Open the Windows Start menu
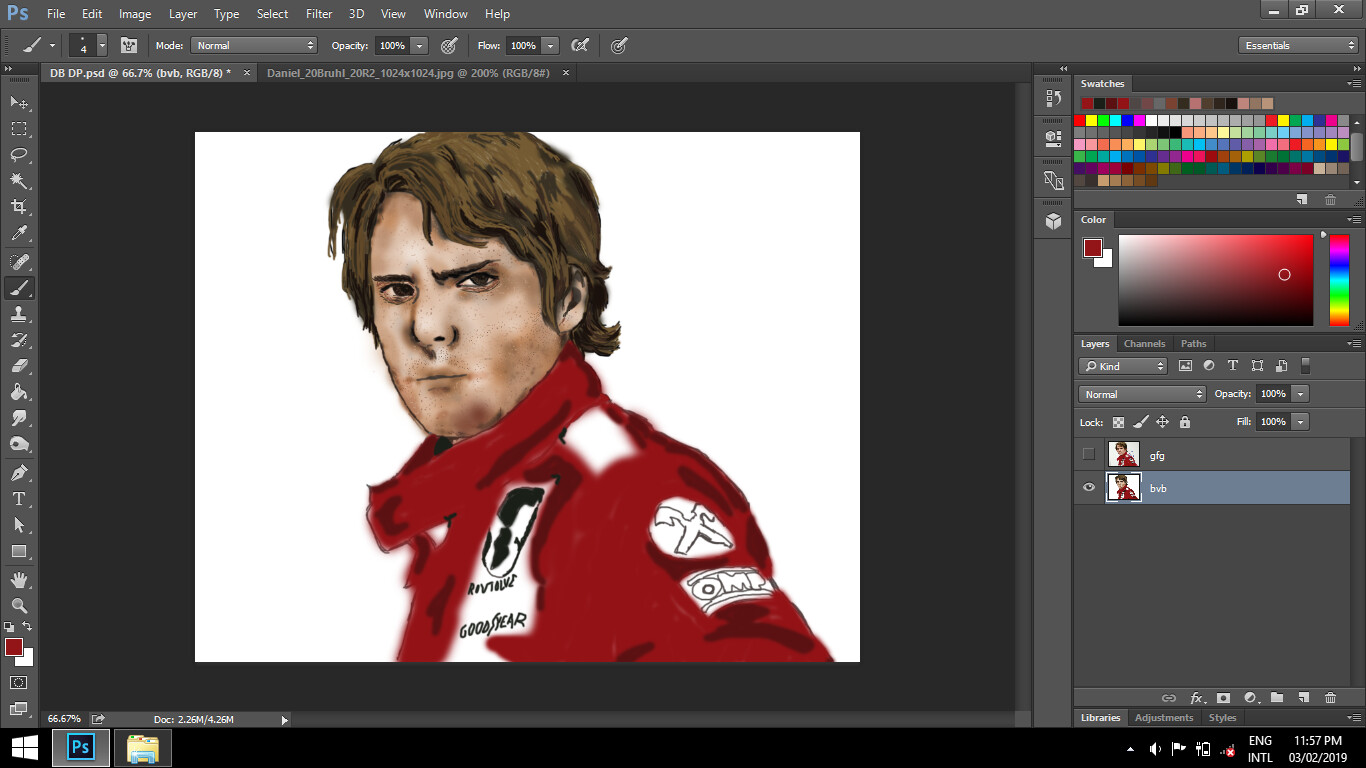The width and height of the screenshot is (1366, 768). [24, 748]
